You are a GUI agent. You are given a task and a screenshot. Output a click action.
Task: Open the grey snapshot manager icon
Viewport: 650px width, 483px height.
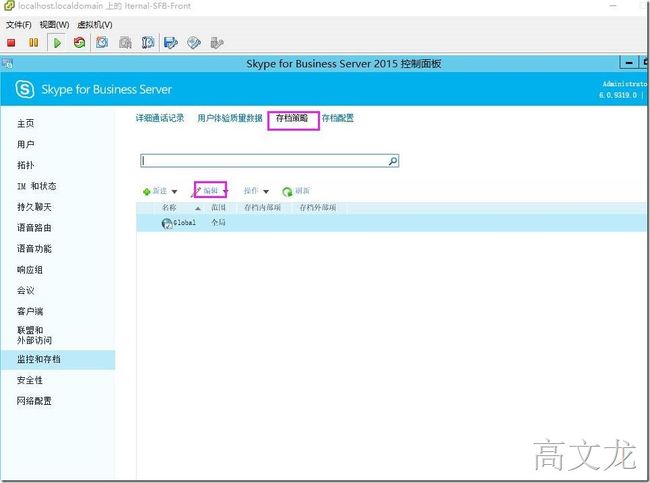tap(125, 42)
